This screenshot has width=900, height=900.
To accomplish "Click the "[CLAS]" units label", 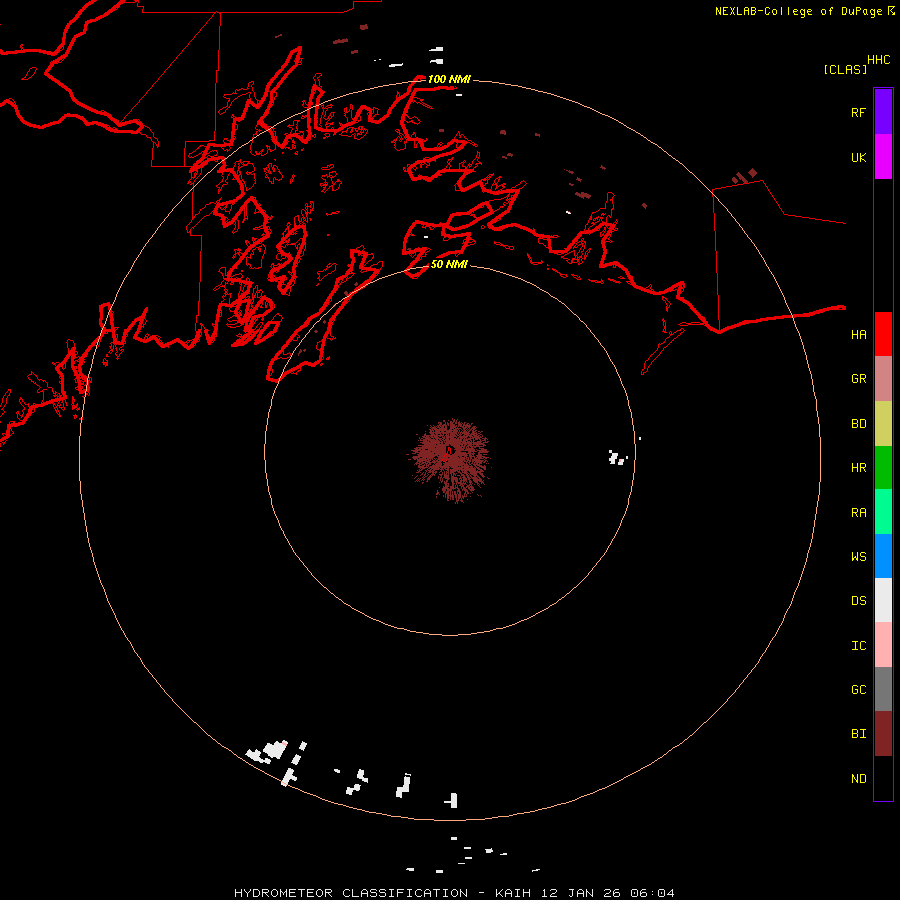I will tap(845, 69).
